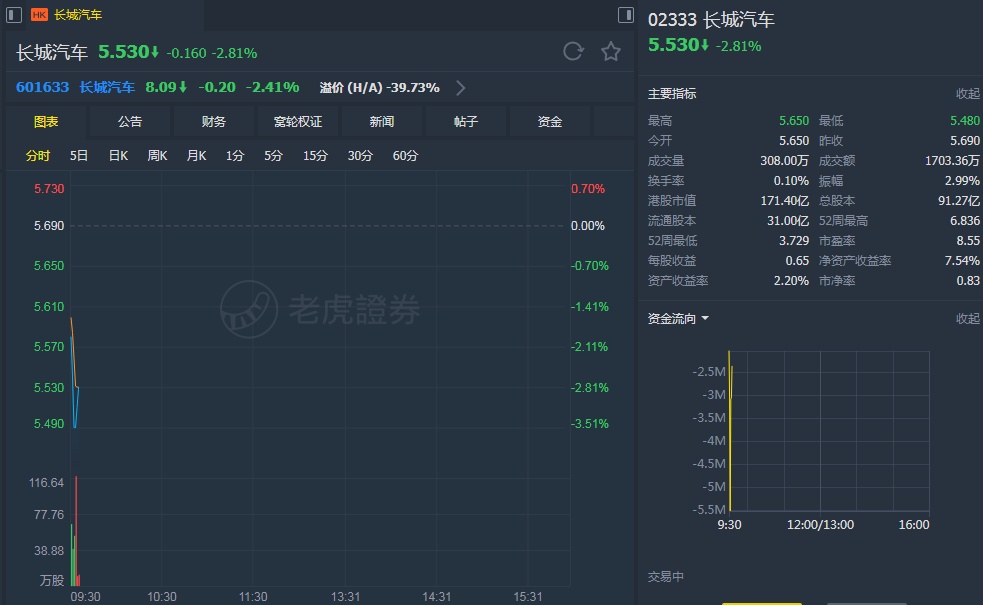
Task: Collapse the 主要指标 section via 收起
Action: (967, 93)
